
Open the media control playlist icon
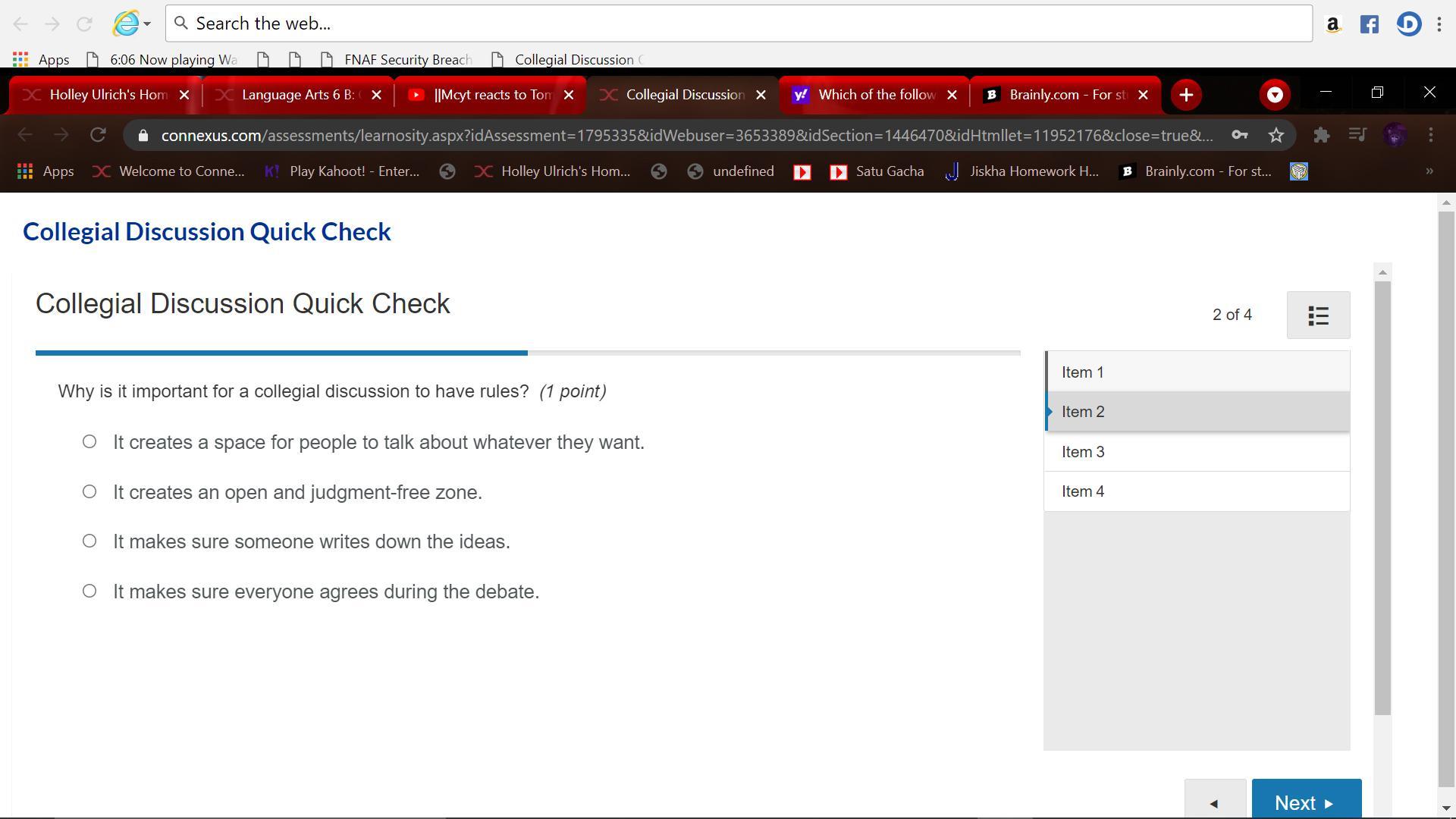(1357, 135)
